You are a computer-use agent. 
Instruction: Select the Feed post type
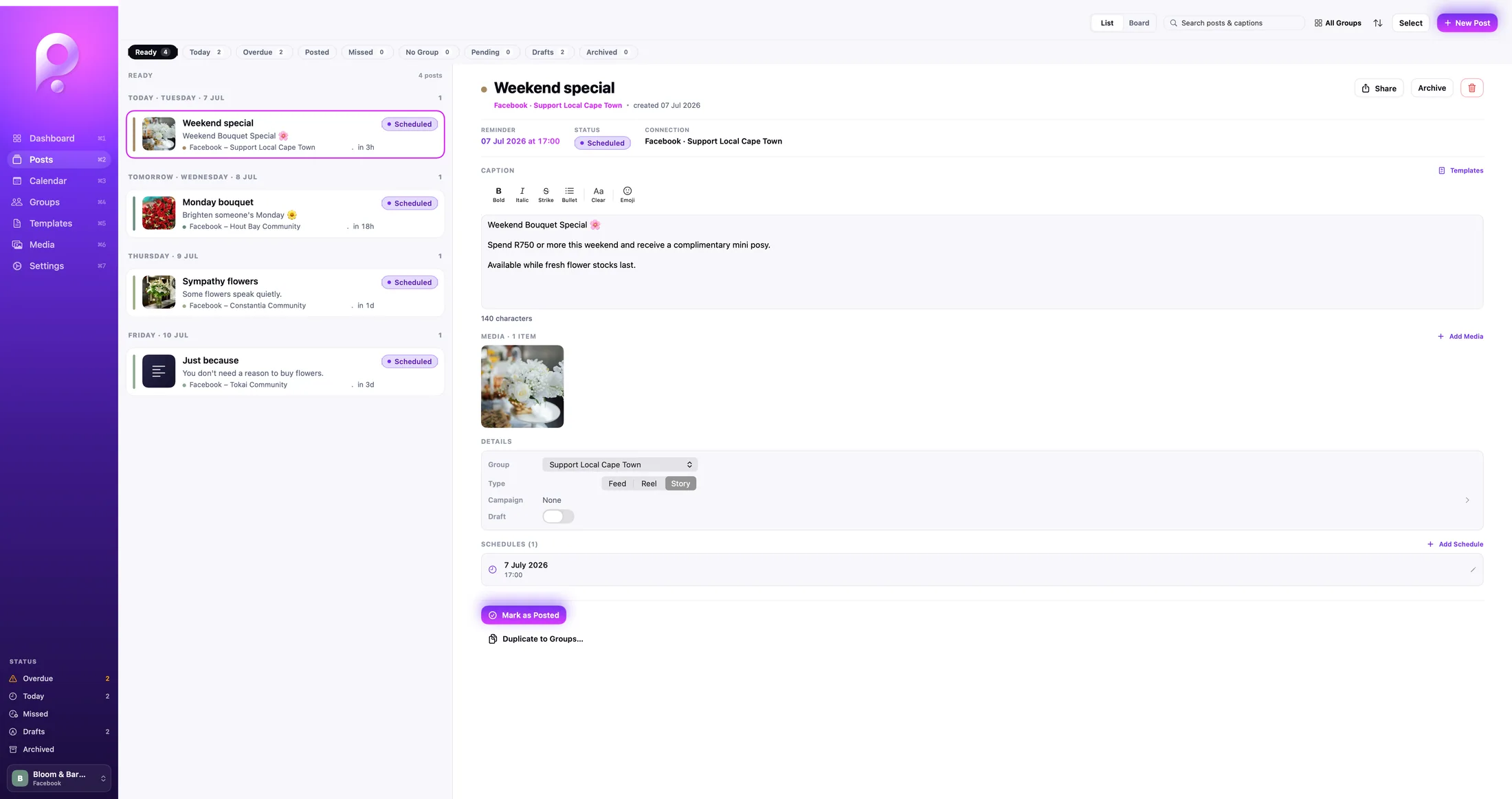(617, 484)
